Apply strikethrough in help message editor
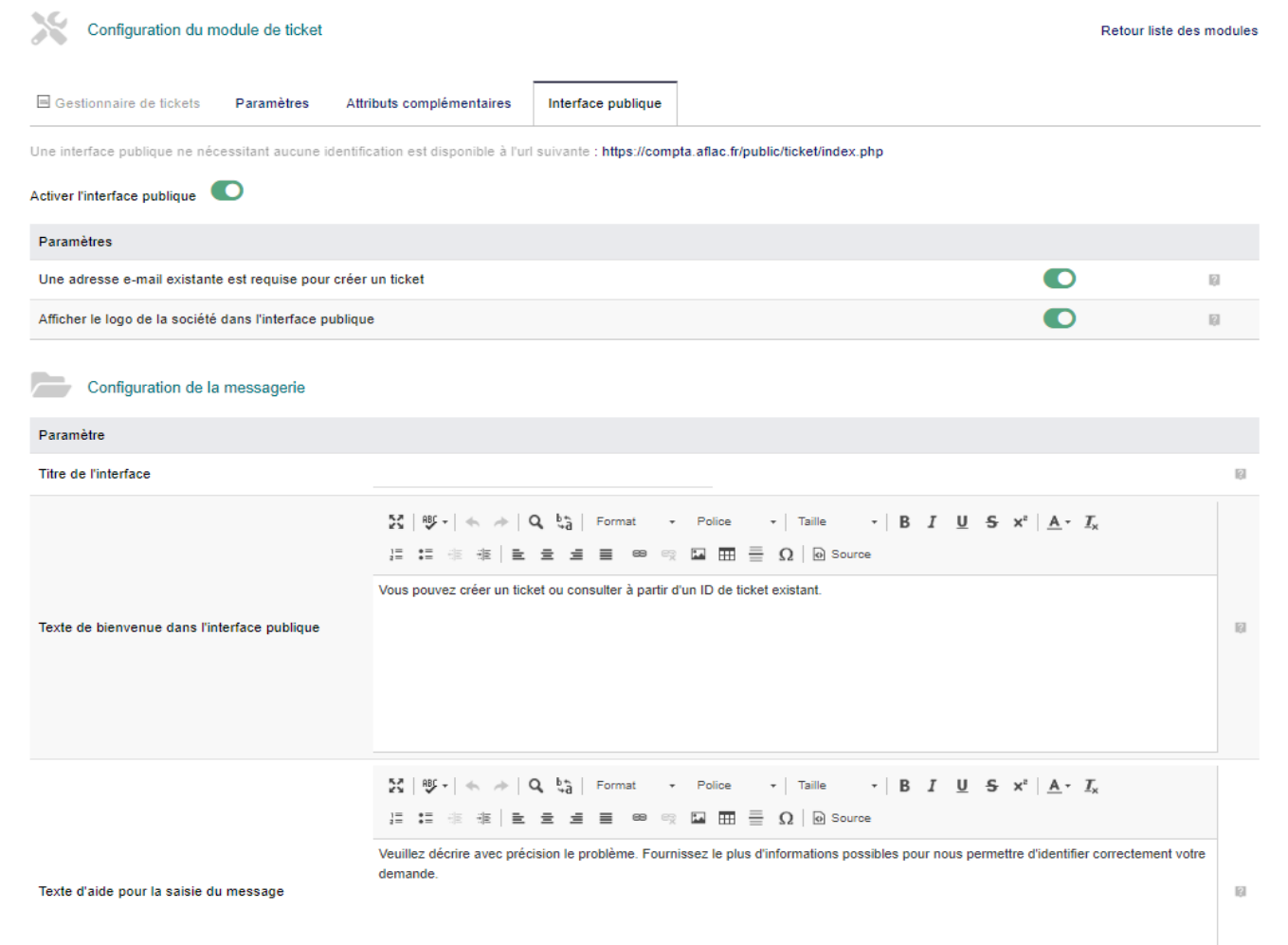 pos(991,786)
